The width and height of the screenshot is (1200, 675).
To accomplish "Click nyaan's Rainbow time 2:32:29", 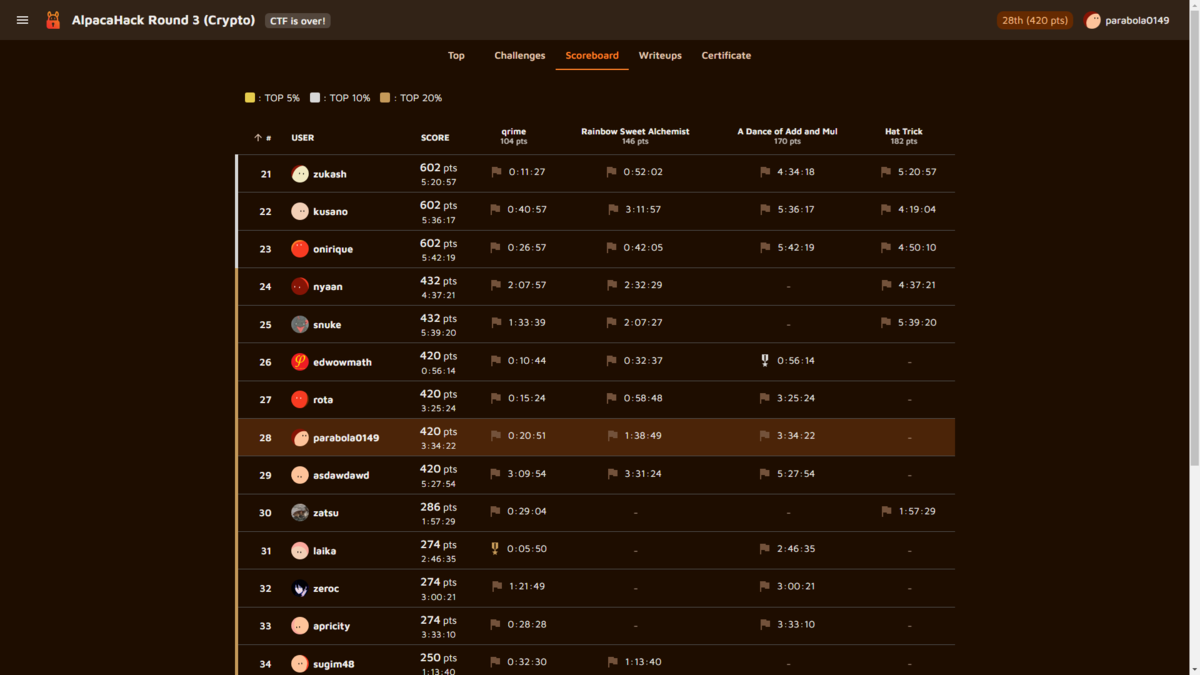I will click(643, 285).
